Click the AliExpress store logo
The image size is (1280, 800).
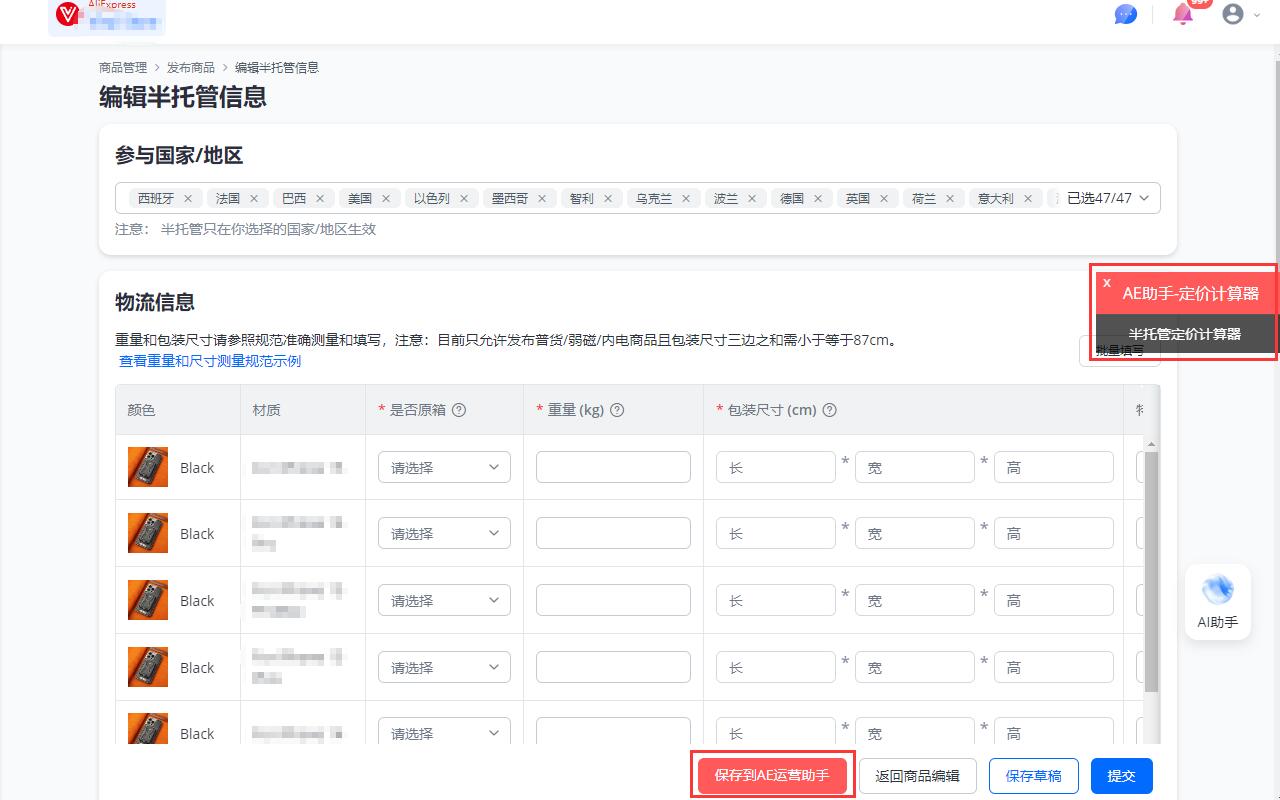67,15
